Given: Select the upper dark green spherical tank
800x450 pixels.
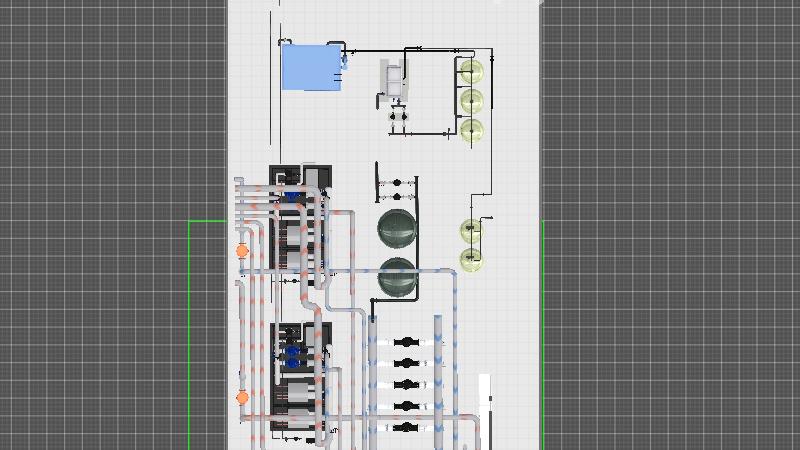Looking at the screenshot, I should coord(397,228).
